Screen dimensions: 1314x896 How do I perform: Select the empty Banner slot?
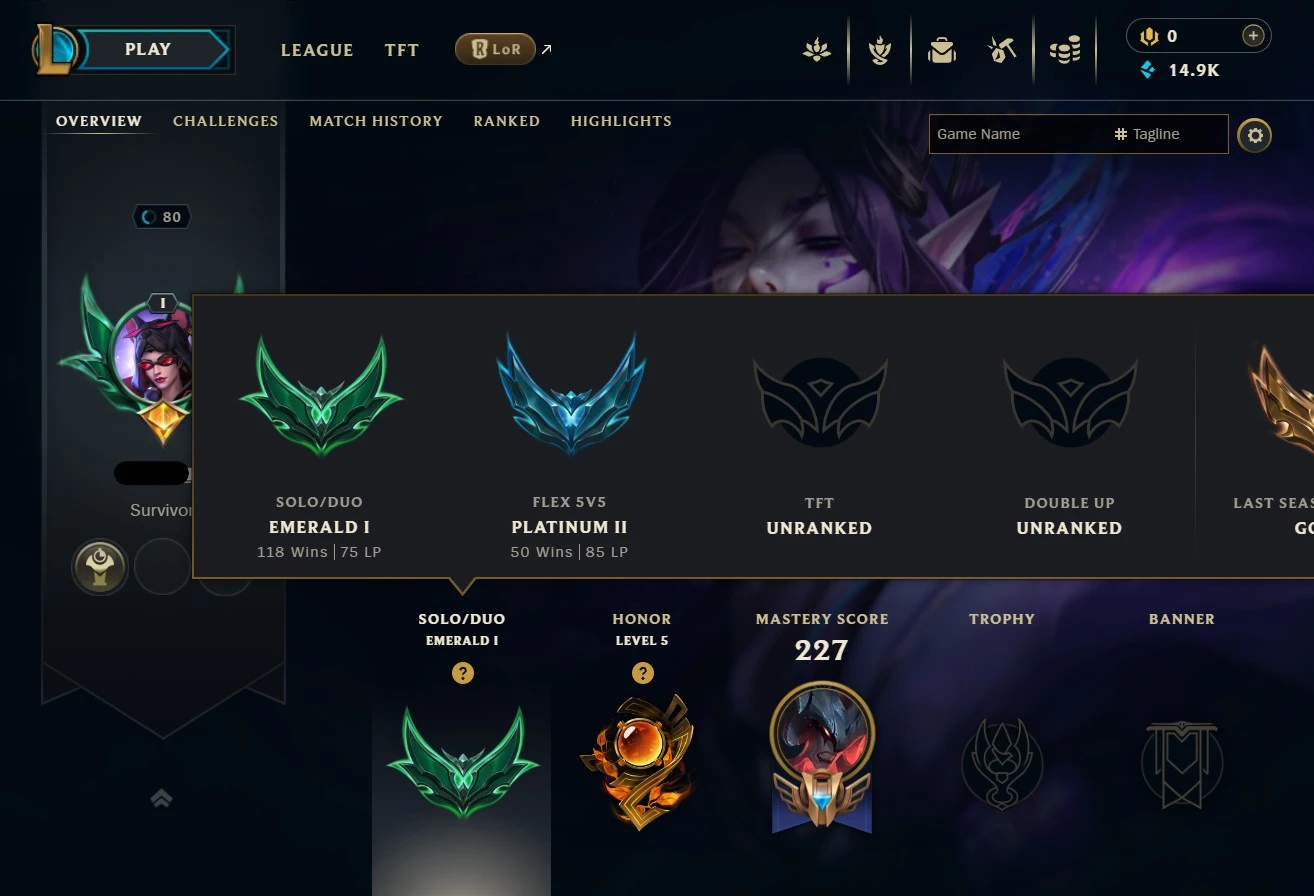1181,765
